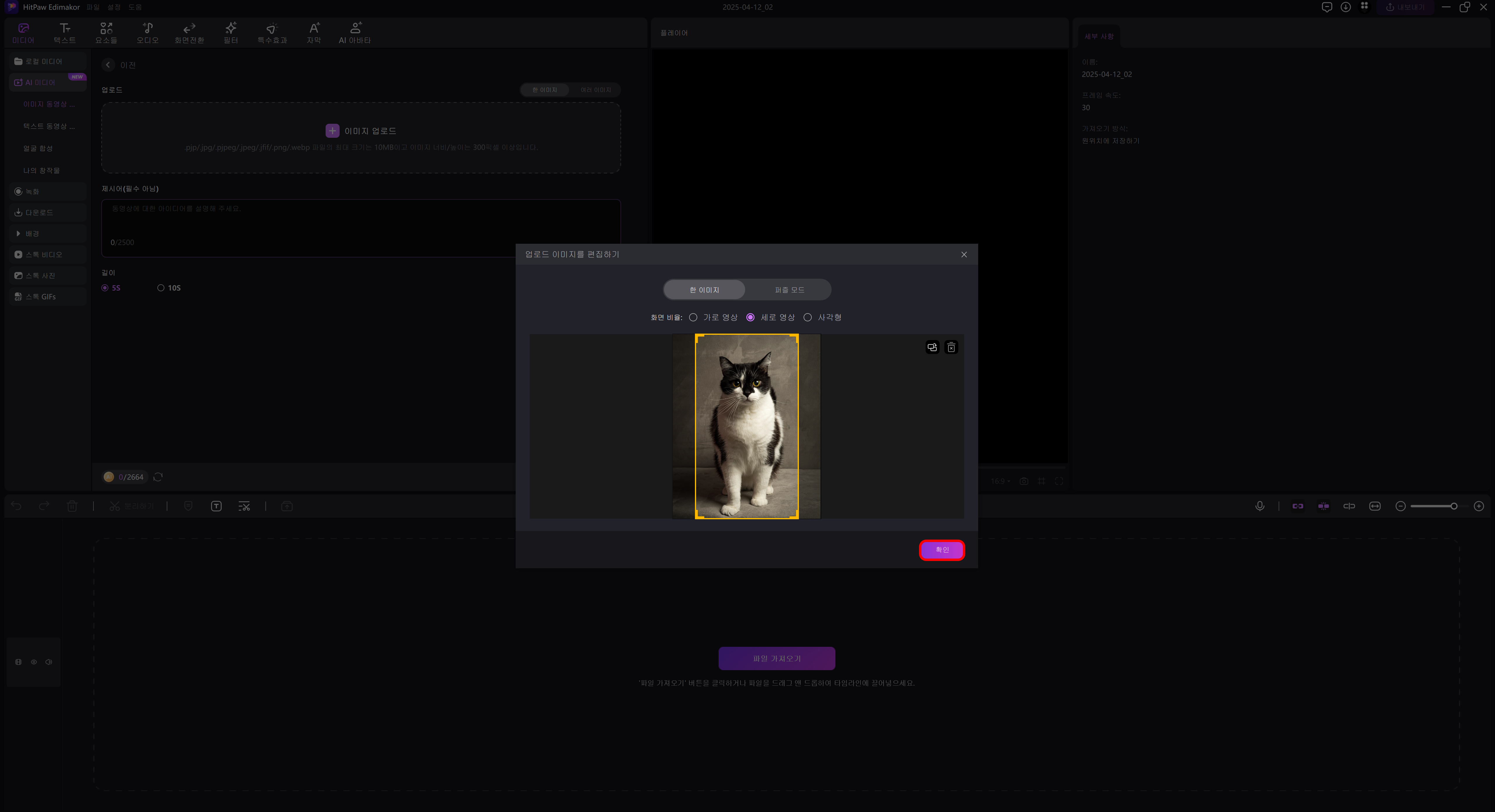Screen dimensions: 1495x812
Task: Click the quick cut scissors-lines icon
Action: click(x=244, y=506)
